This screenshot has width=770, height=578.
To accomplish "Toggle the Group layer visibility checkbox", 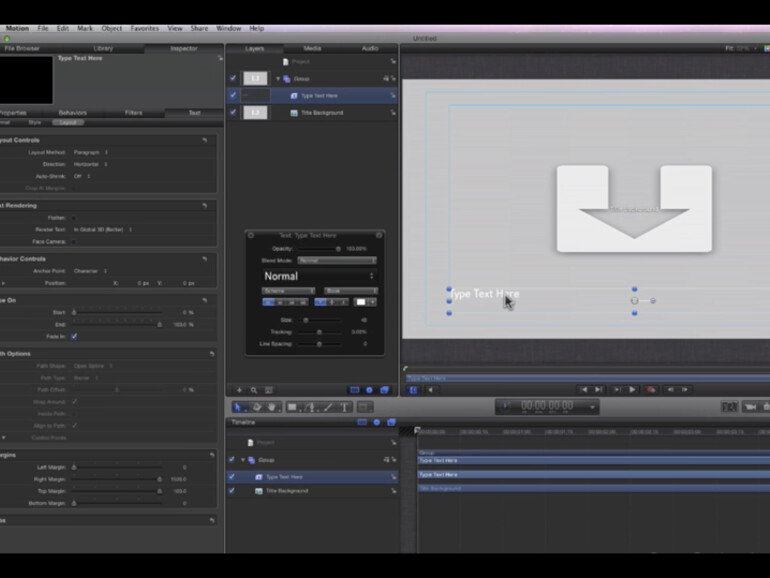I will [x=233, y=78].
